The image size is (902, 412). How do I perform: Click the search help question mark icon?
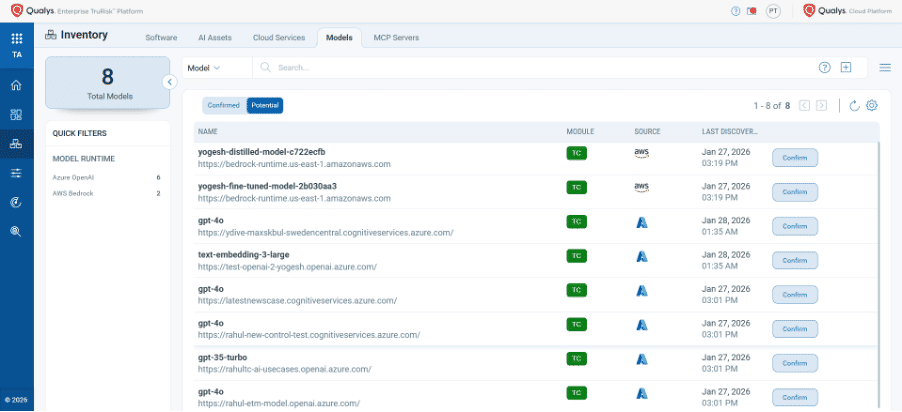point(824,68)
